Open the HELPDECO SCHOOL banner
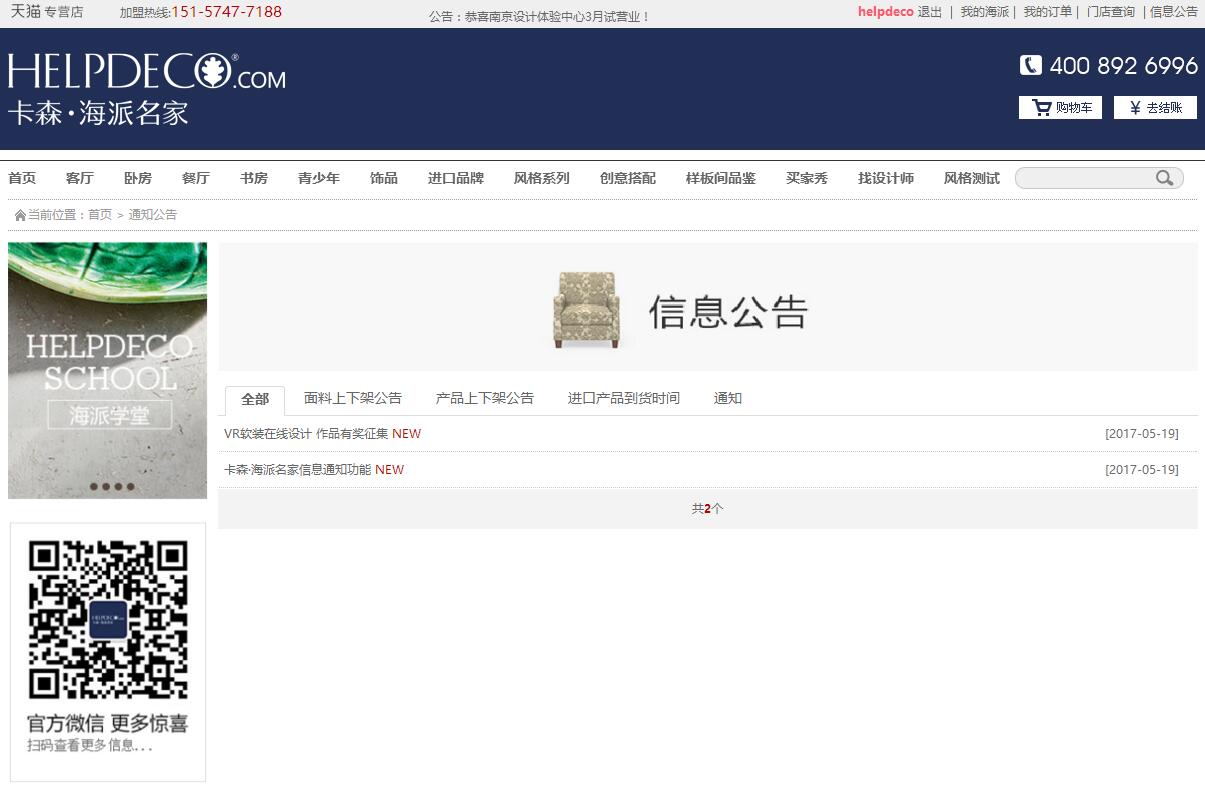This screenshot has width=1205, height=792. tap(108, 370)
